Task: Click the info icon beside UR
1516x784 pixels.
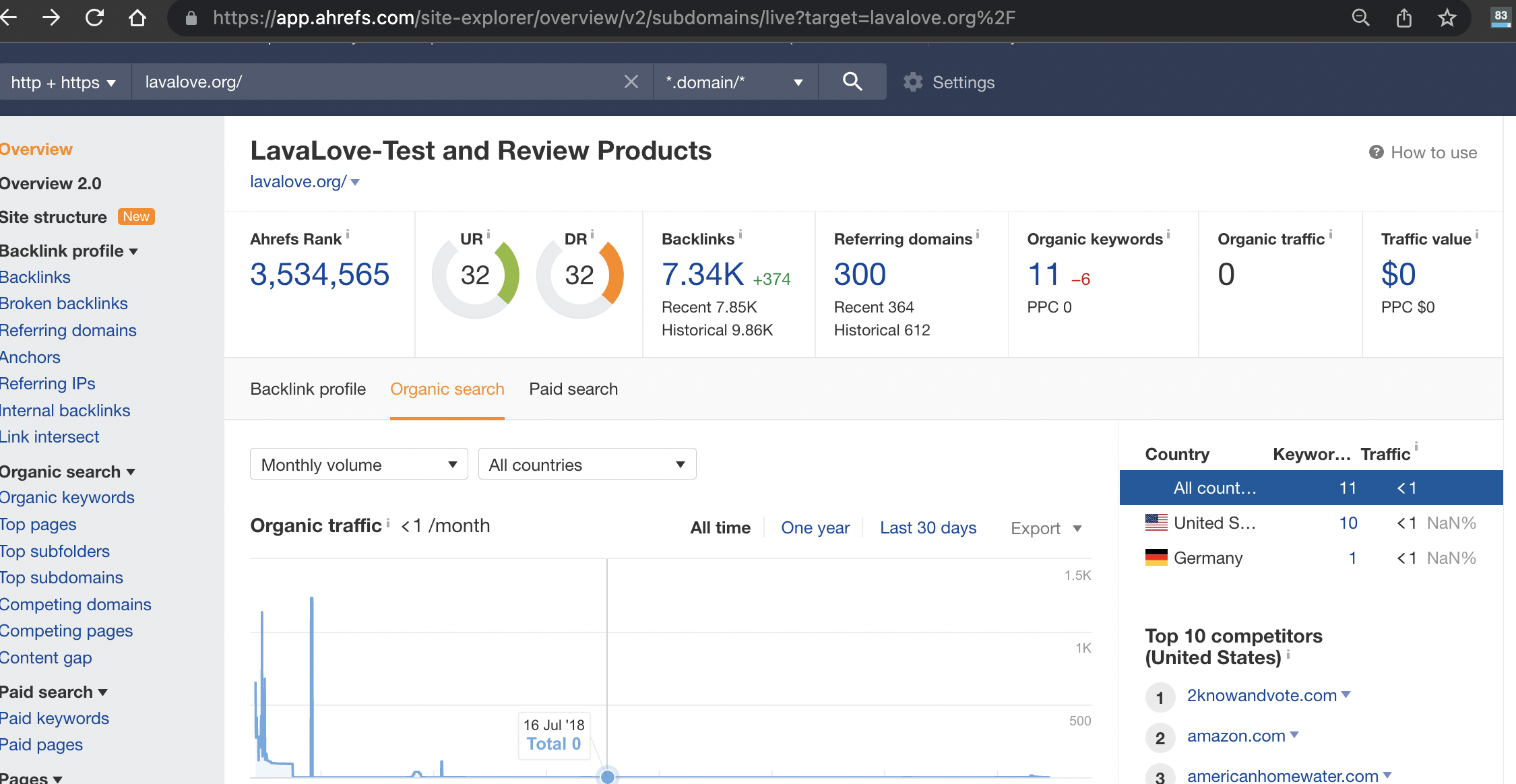Action: click(x=488, y=234)
